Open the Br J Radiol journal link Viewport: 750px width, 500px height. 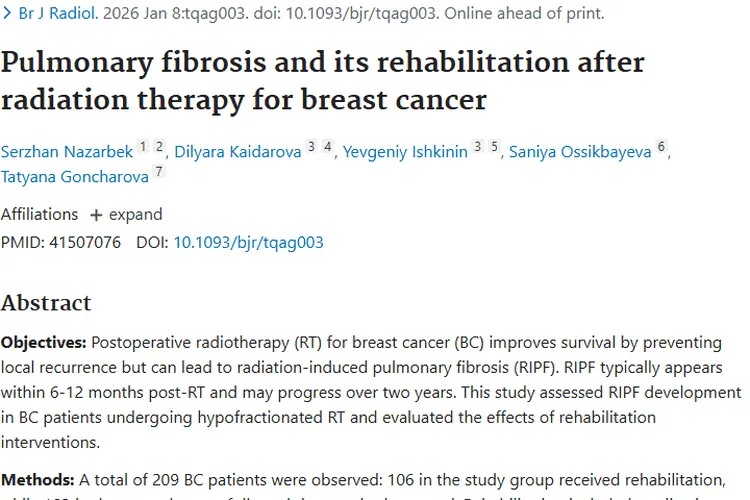pyautogui.click(x=59, y=15)
